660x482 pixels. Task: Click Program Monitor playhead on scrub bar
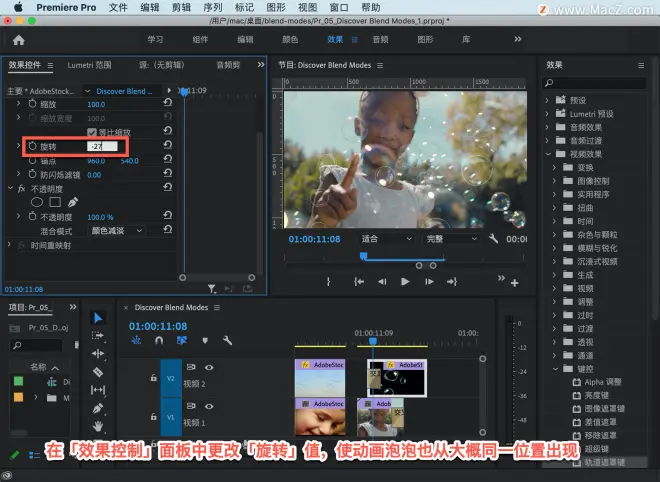pos(364,256)
